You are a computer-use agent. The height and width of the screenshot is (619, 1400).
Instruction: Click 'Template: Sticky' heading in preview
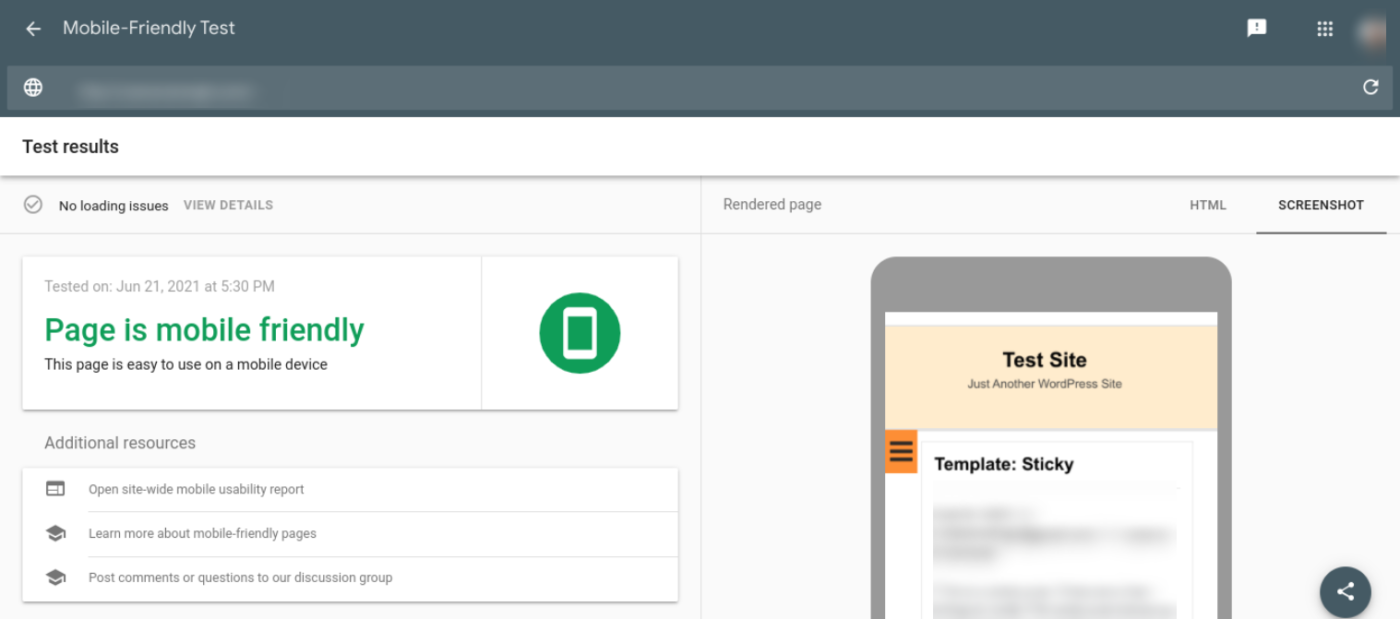click(x=1003, y=464)
